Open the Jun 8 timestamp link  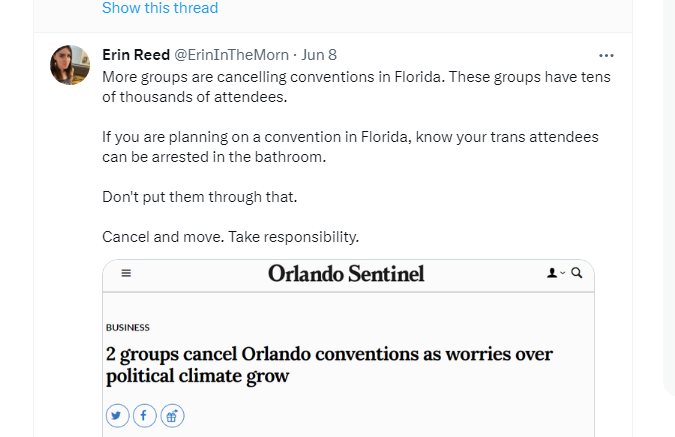click(319, 55)
